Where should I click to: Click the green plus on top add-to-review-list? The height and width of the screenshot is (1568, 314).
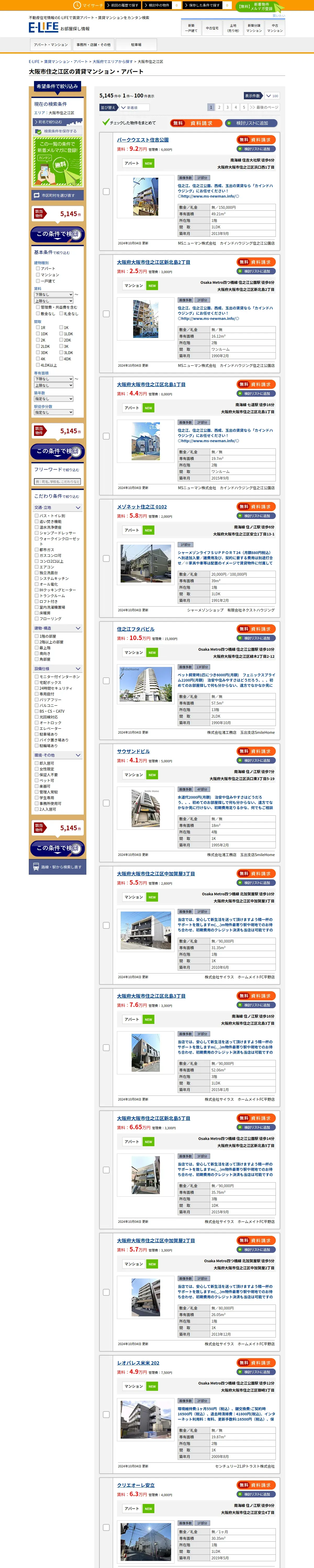[229, 123]
